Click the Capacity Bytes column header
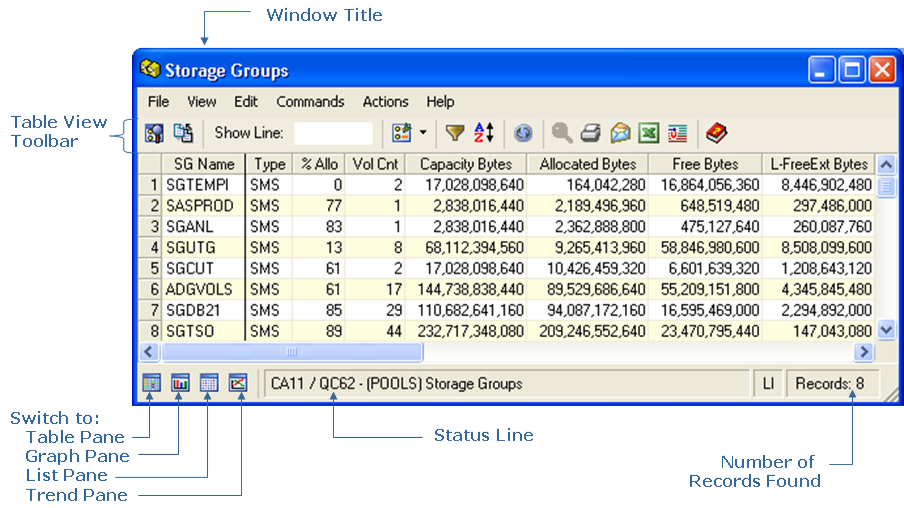Image resolution: width=904 pixels, height=508 pixels. click(465, 164)
